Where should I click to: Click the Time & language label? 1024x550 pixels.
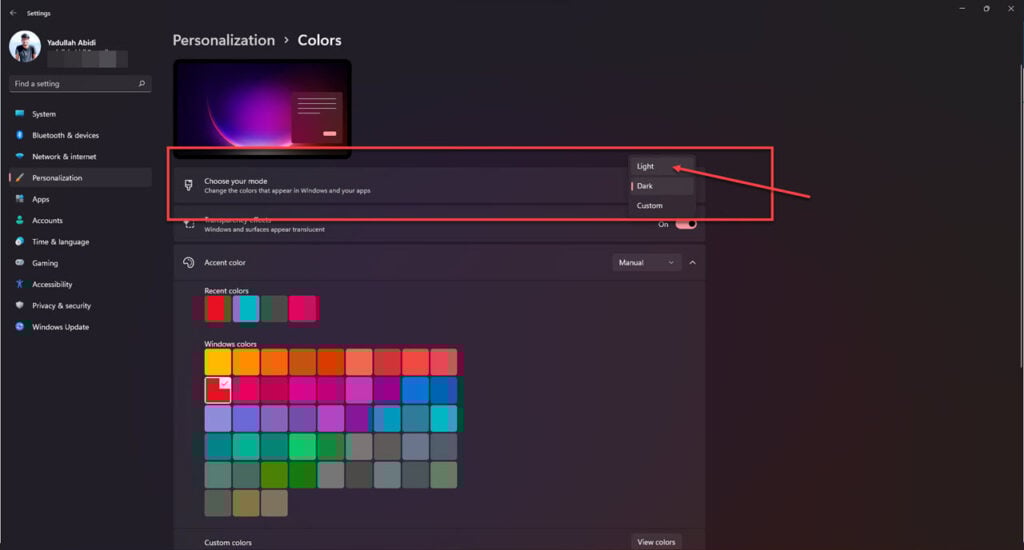61,242
